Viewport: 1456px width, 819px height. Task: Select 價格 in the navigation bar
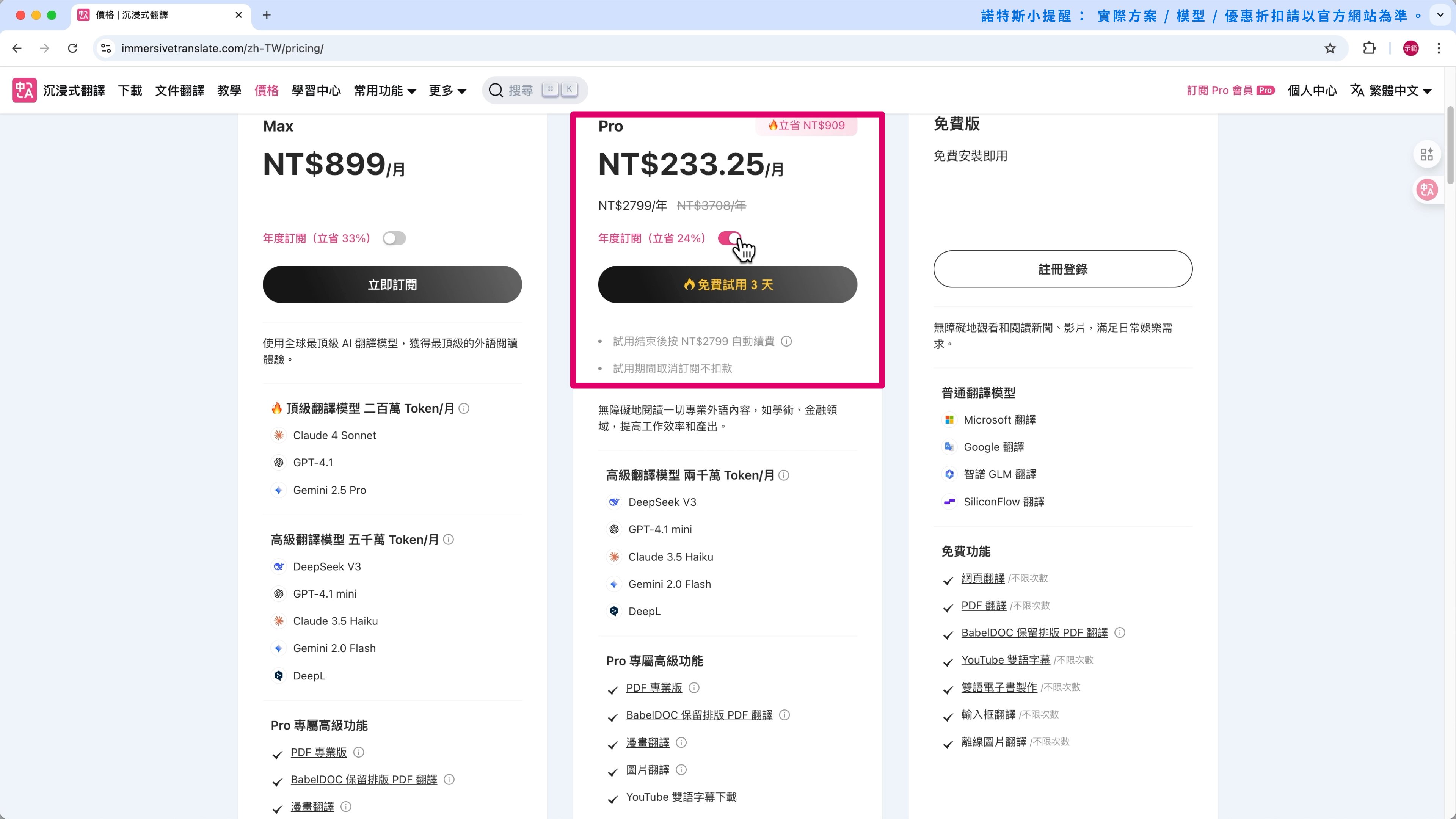(x=267, y=91)
